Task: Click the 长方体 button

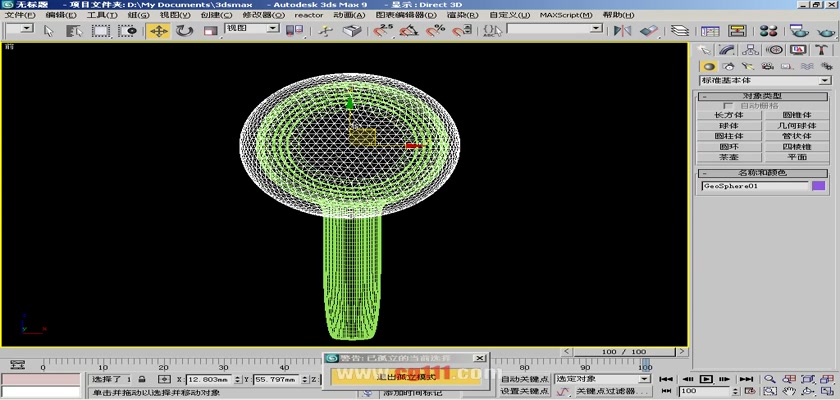Action: coord(730,115)
